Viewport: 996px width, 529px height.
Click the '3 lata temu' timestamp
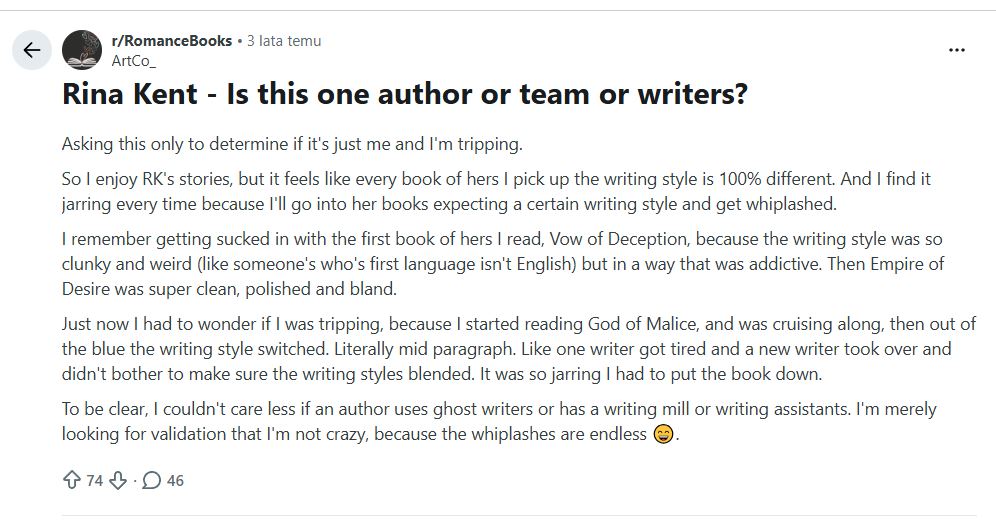[284, 41]
